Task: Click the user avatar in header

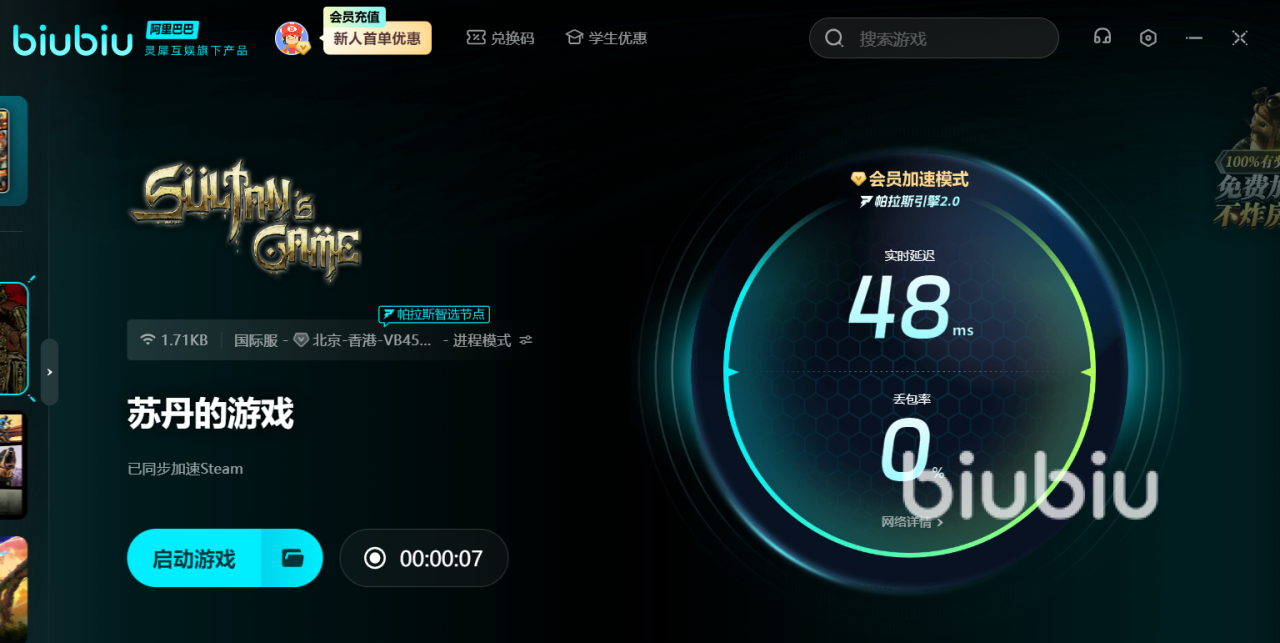Action: [291, 38]
